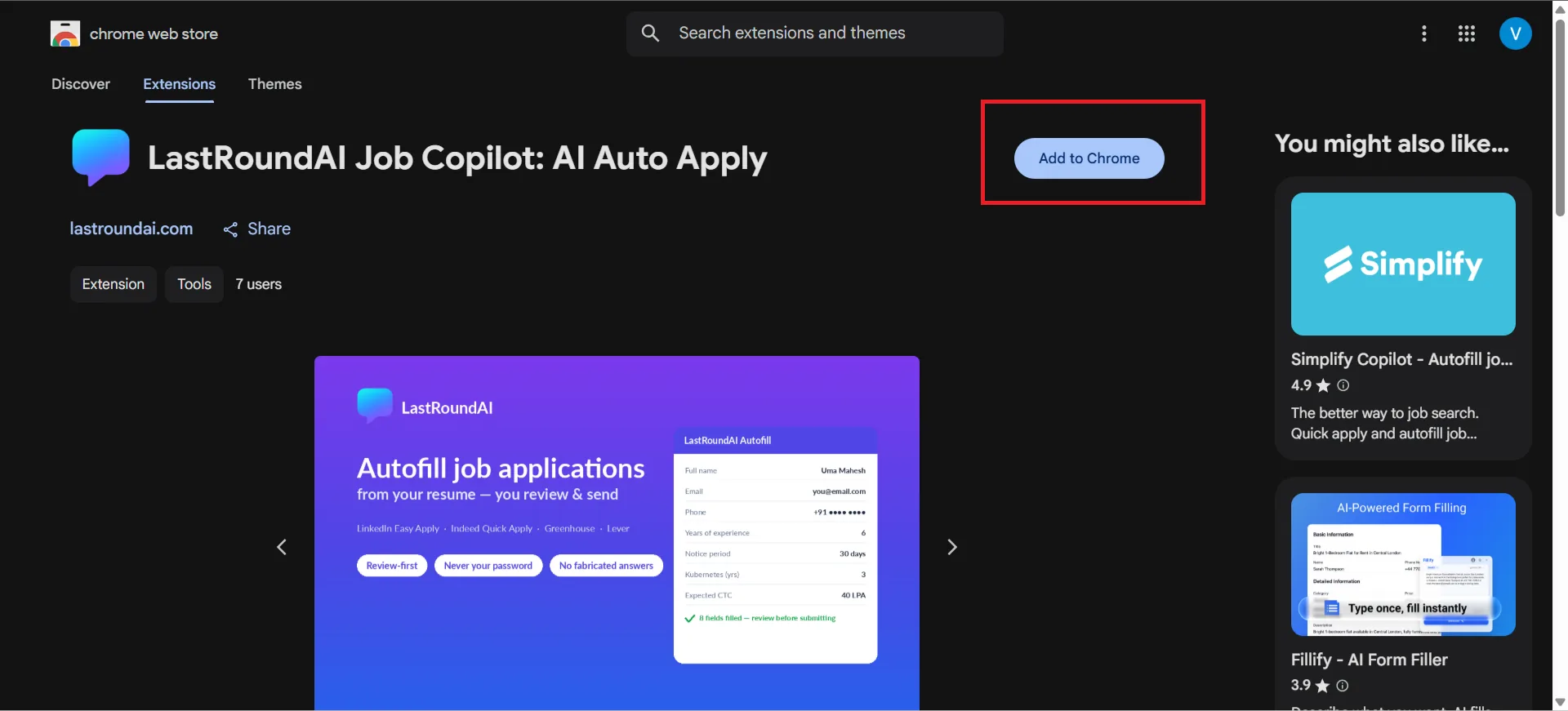Open the V account avatar
The height and width of the screenshot is (711, 1568).
pos(1516,33)
